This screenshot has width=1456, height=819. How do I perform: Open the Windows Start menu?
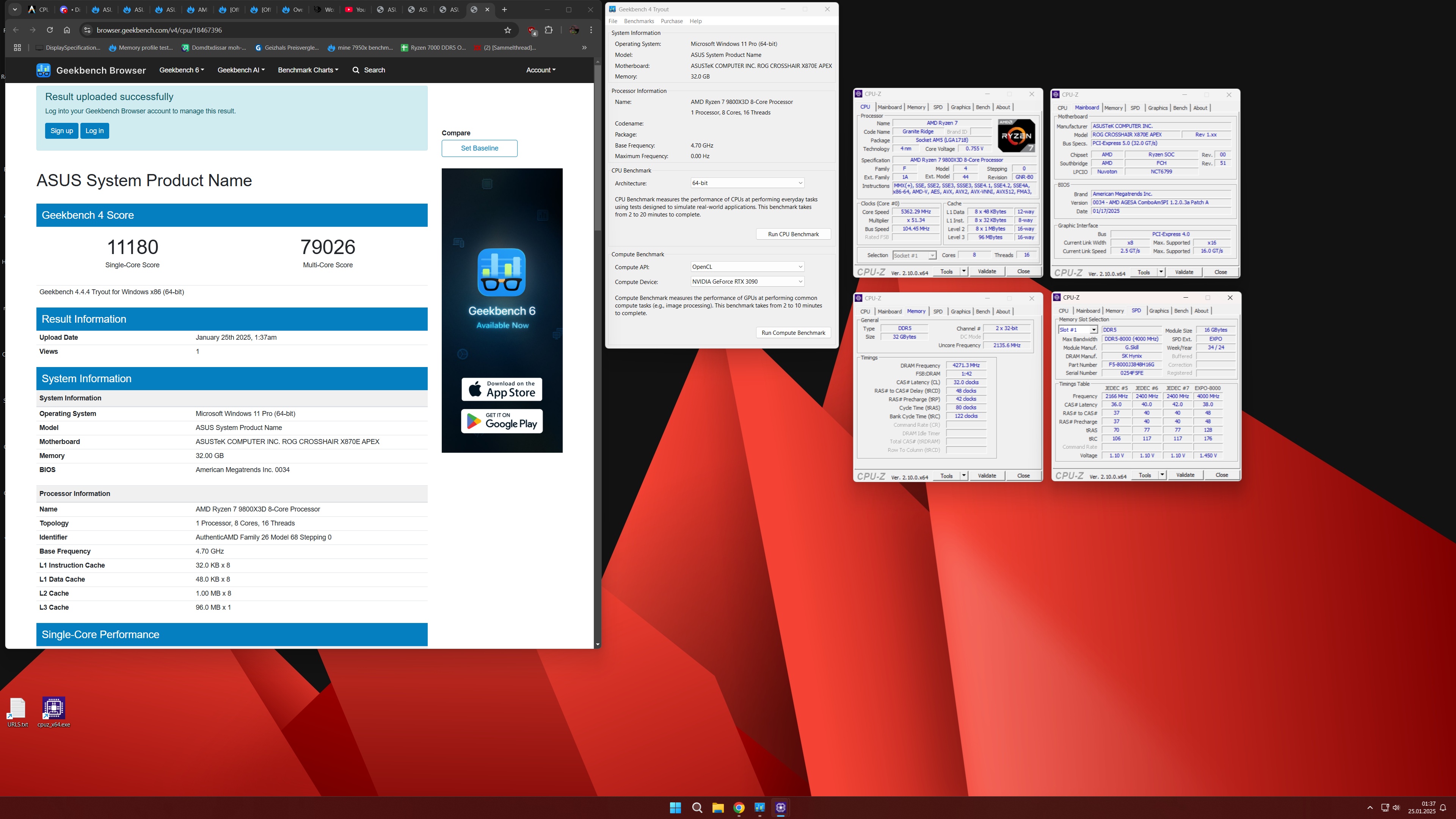[x=675, y=808]
